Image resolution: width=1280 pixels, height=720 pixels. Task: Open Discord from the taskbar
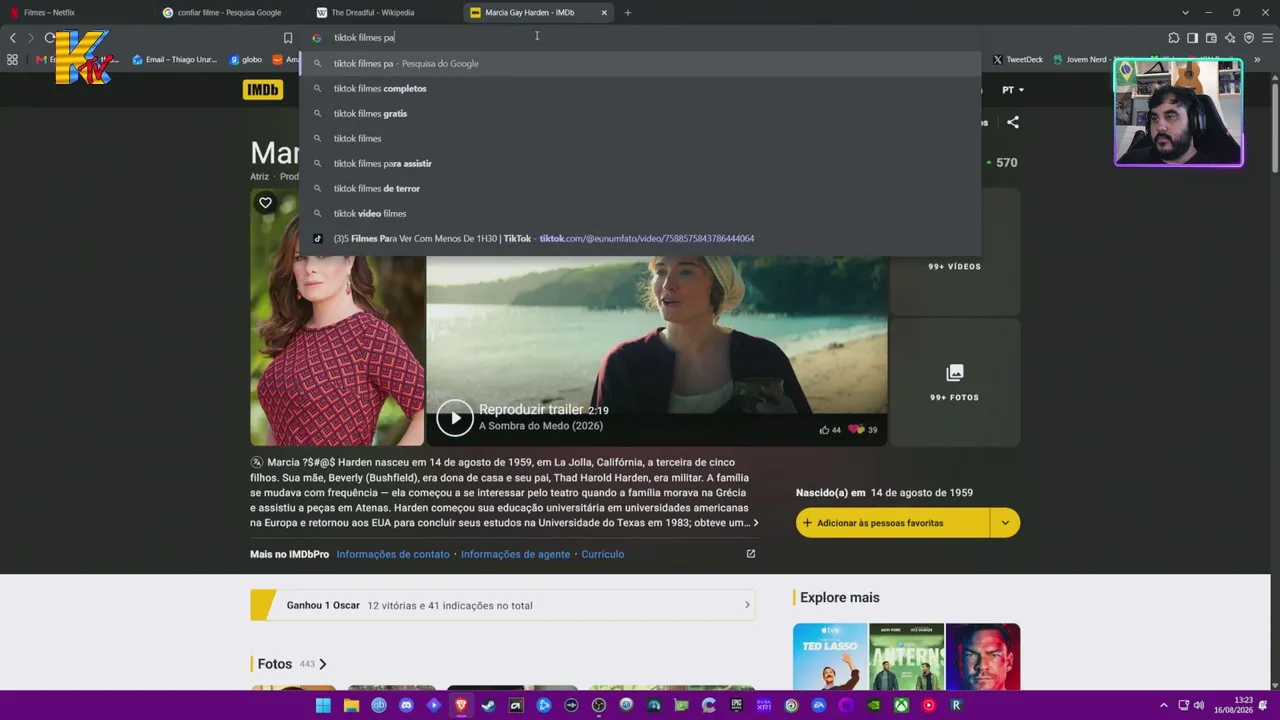(406, 705)
